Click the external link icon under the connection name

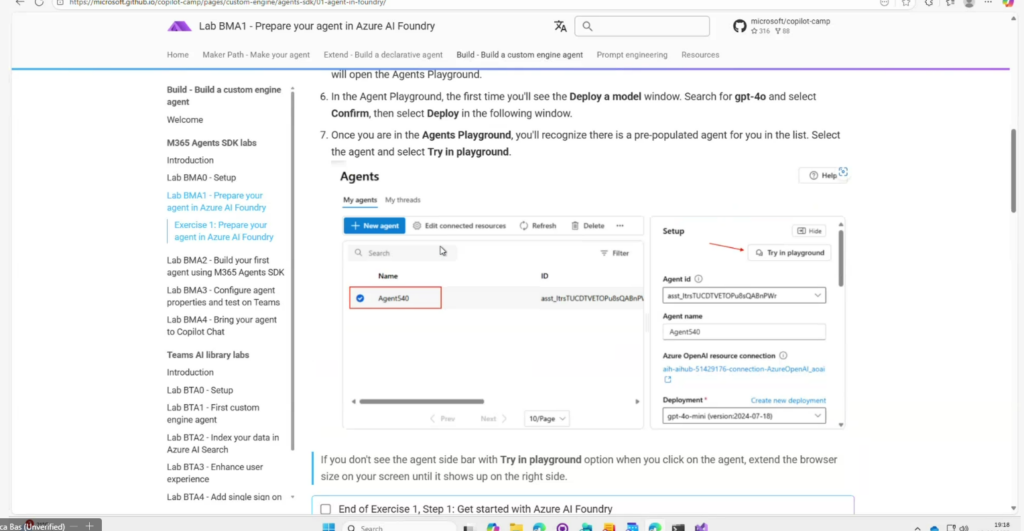coord(667,379)
